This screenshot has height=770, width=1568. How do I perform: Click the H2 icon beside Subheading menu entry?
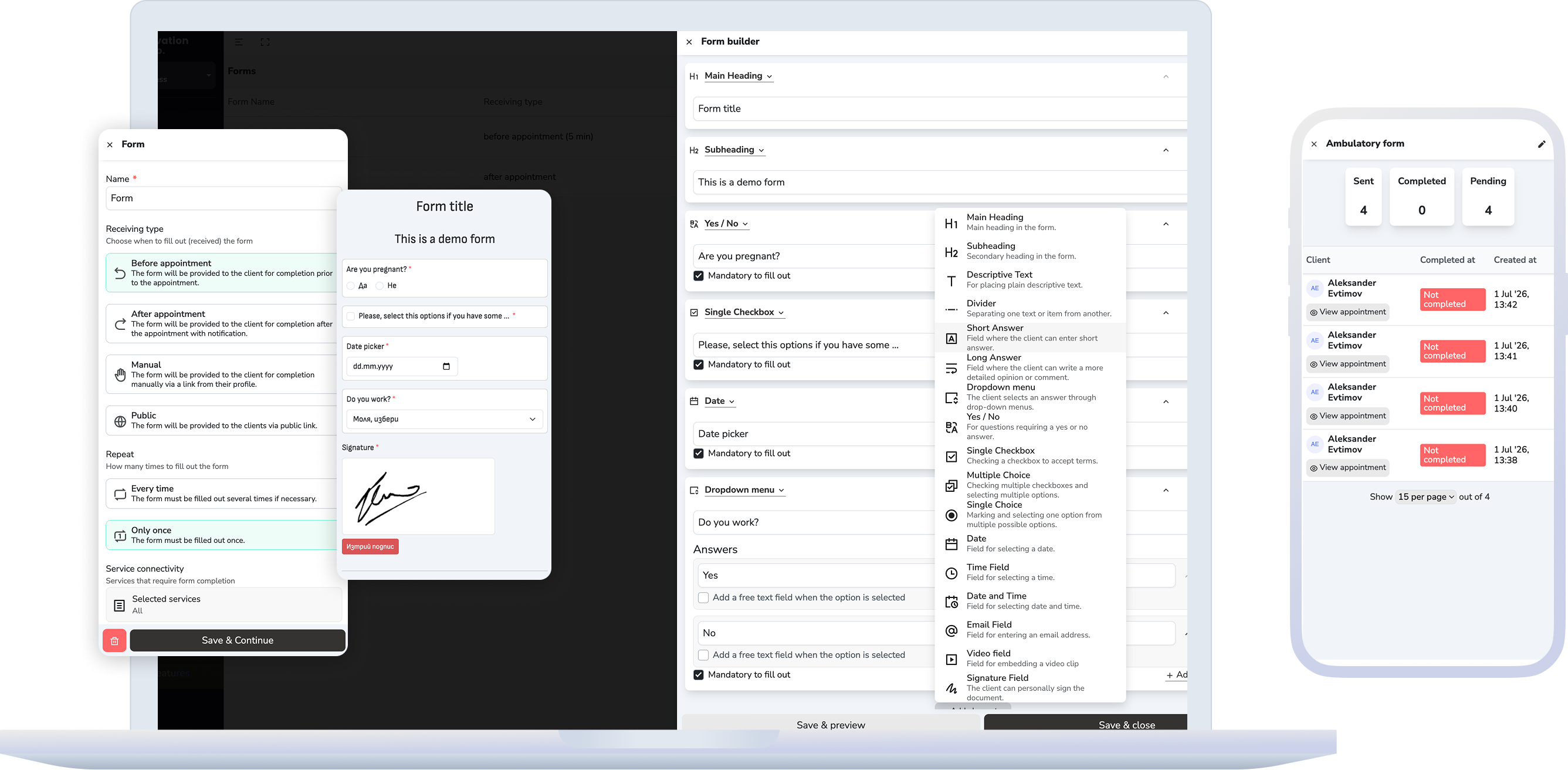tap(951, 252)
